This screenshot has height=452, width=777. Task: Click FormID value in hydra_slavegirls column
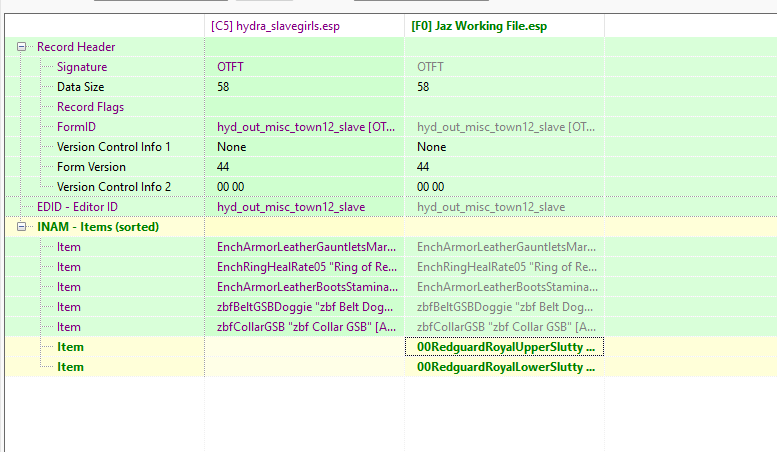(306, 127)
